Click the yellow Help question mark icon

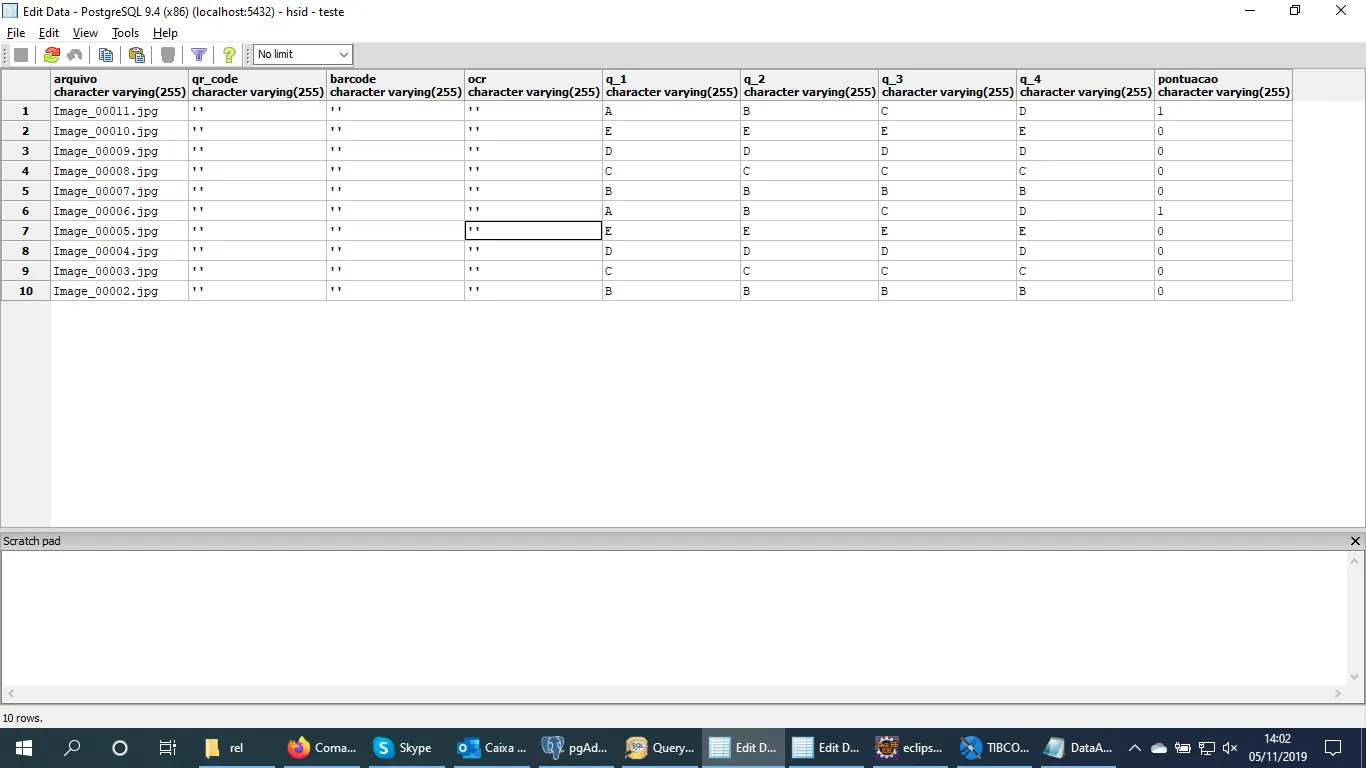[229, 55]
